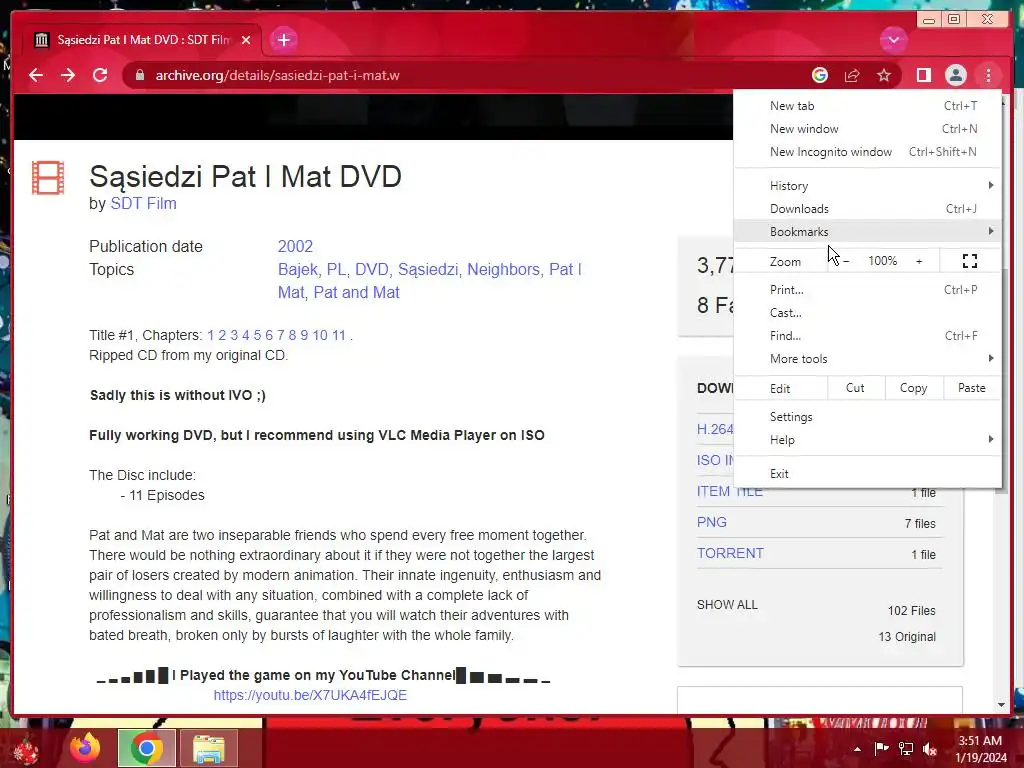1024x768 pixels.
Task: Click Paste in the Edit row
Action: tap(972, 388)
